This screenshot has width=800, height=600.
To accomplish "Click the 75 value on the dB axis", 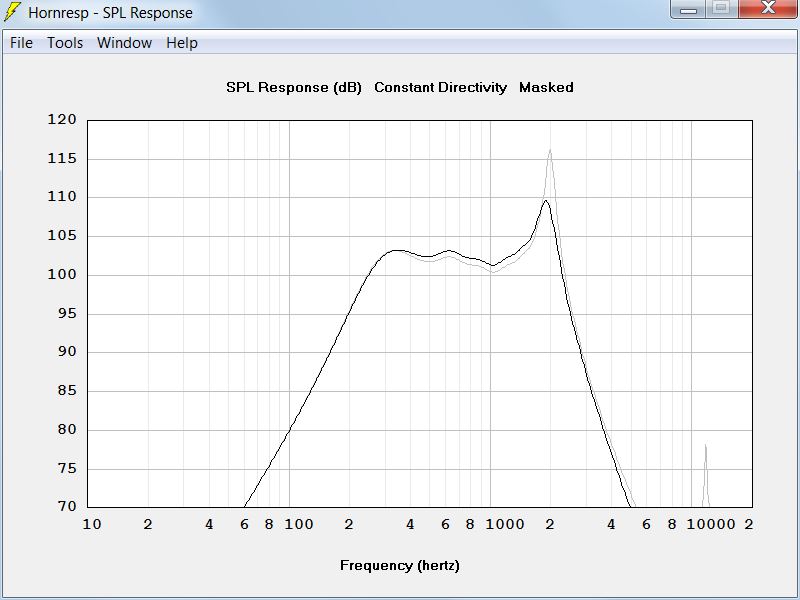I will click(x=67, y=468).
